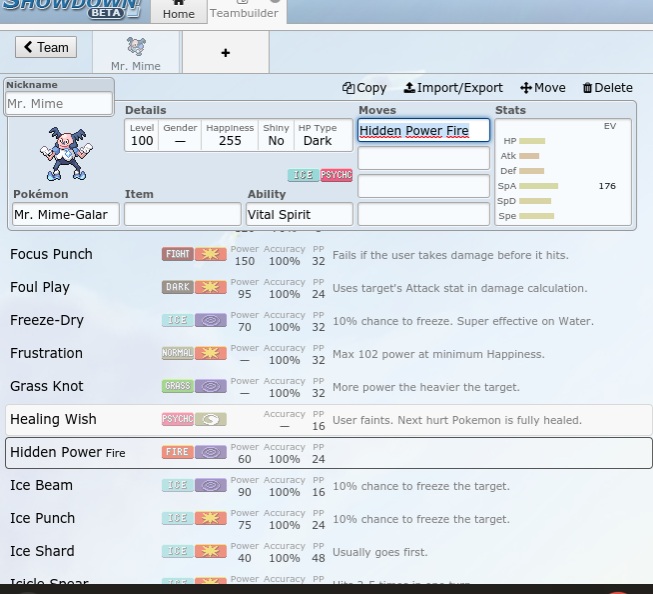Add a new Pokémon with plus tab
This screenshot has height=594, width=653.
pos(225,52)
